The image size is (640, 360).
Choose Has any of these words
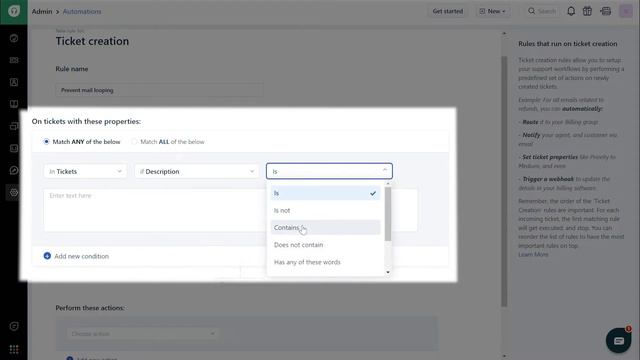tap(325, 262)
